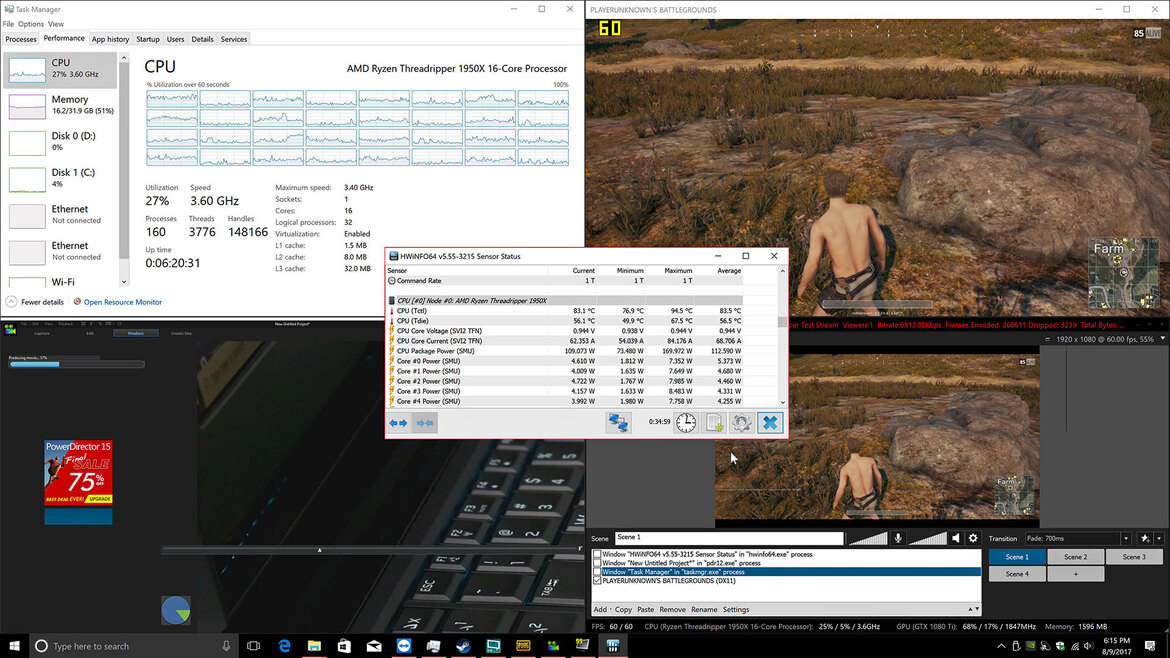This screenshot has height=658, width=1170.
Task: Open Users tab in Task Manager
Action: point(175,39)
